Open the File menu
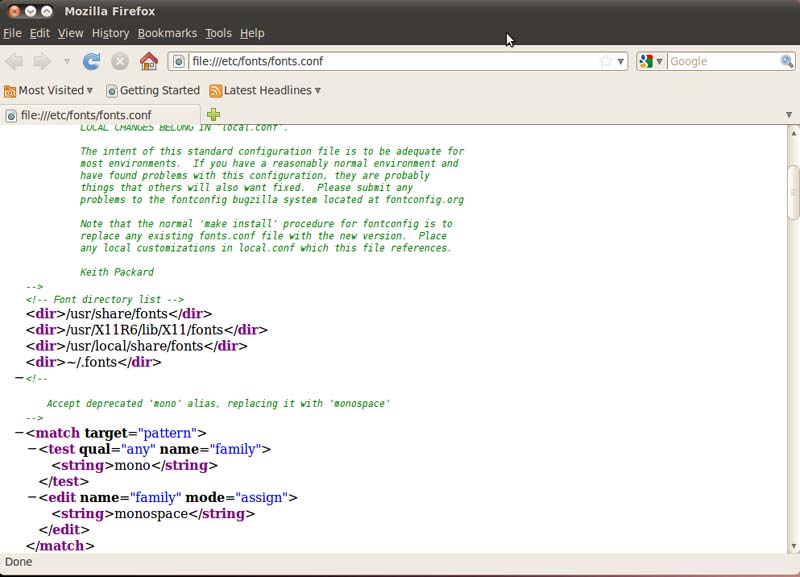Viewport: 800px width, 577px height. tap(12, 33)
